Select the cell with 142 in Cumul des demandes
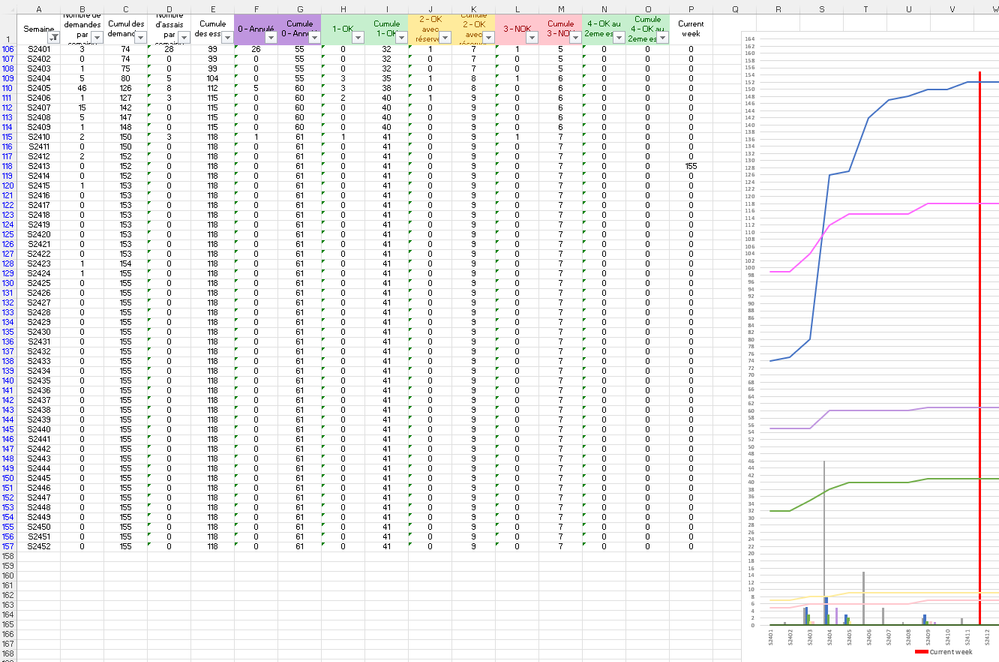This screenshot has height=662, width=999. (126, 108)
